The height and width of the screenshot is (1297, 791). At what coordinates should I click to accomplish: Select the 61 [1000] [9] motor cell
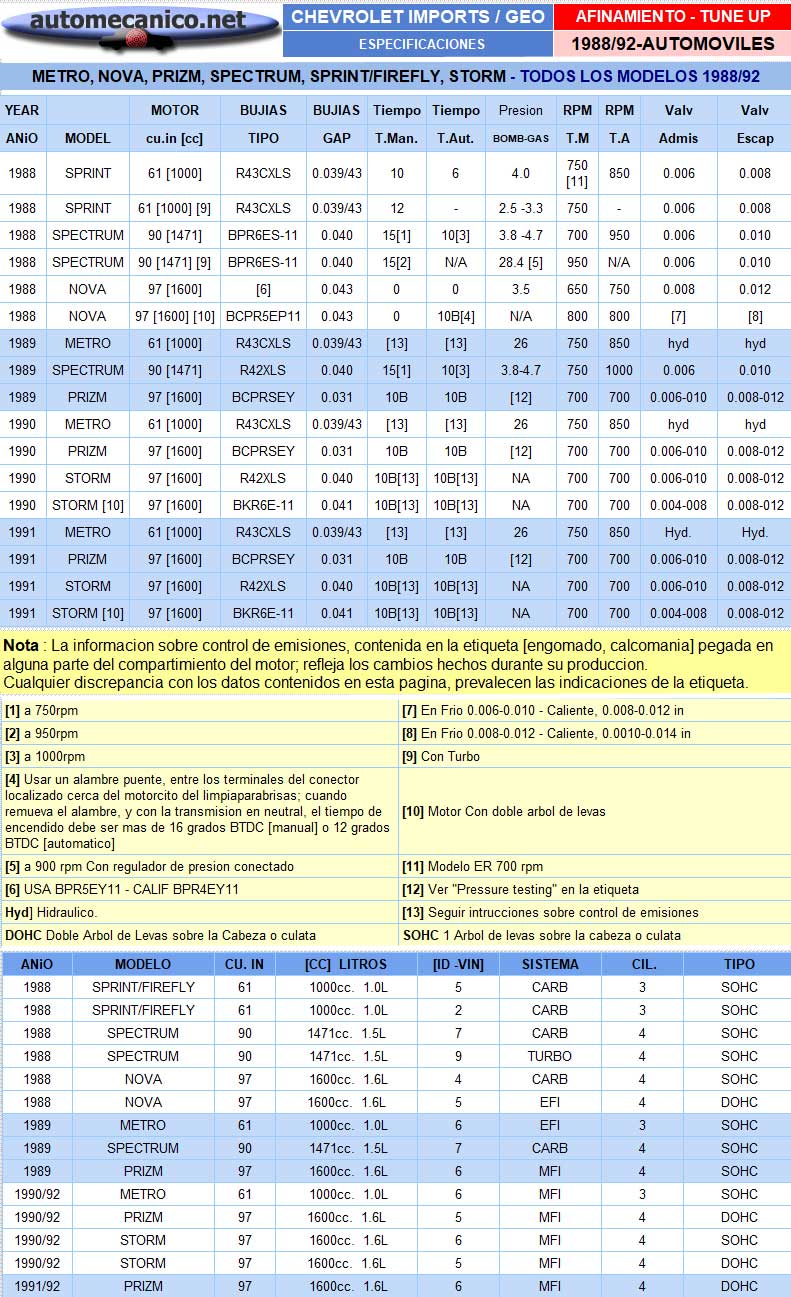pos(175,208)
